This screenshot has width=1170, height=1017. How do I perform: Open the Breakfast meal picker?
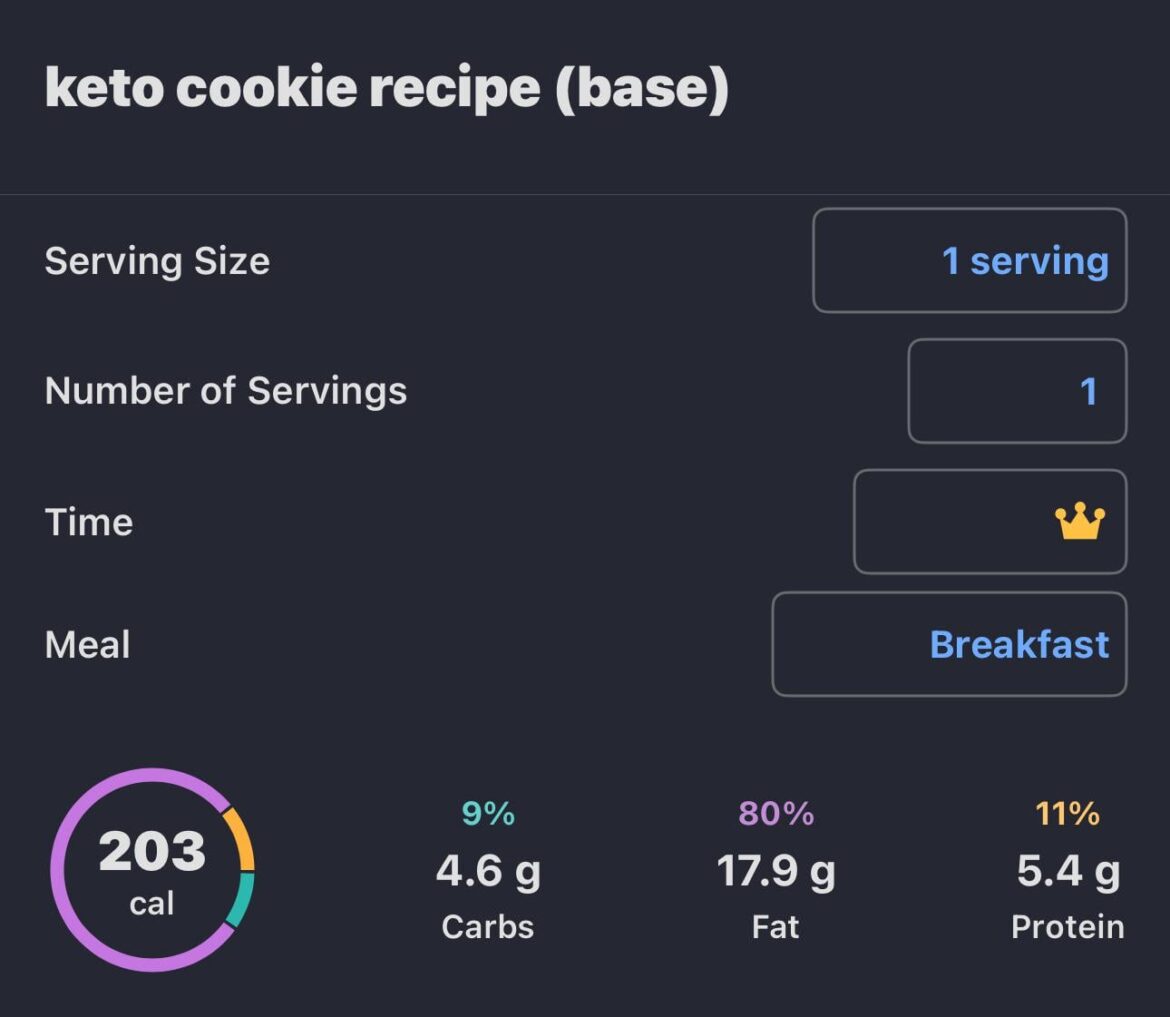tap(948, 644)
